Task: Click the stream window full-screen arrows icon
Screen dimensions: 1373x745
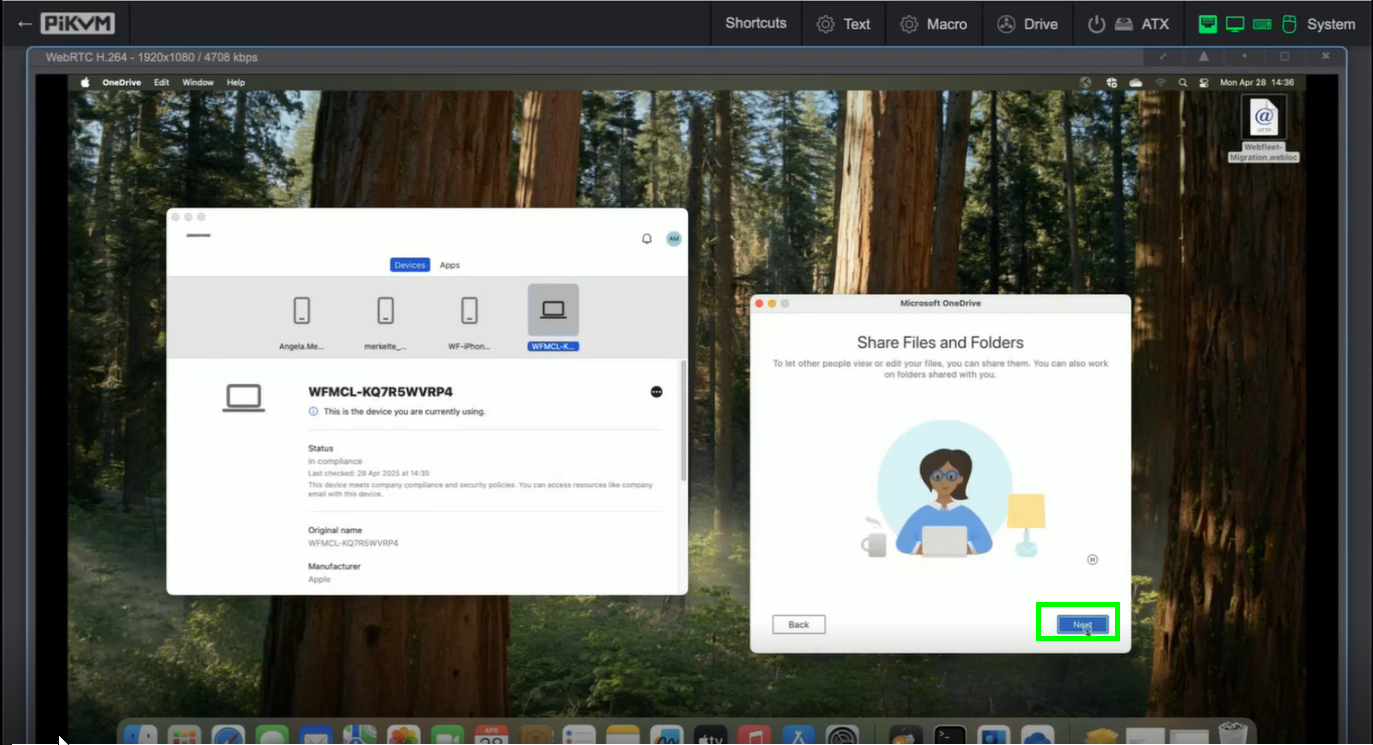Action: [x=1163, y=56]
